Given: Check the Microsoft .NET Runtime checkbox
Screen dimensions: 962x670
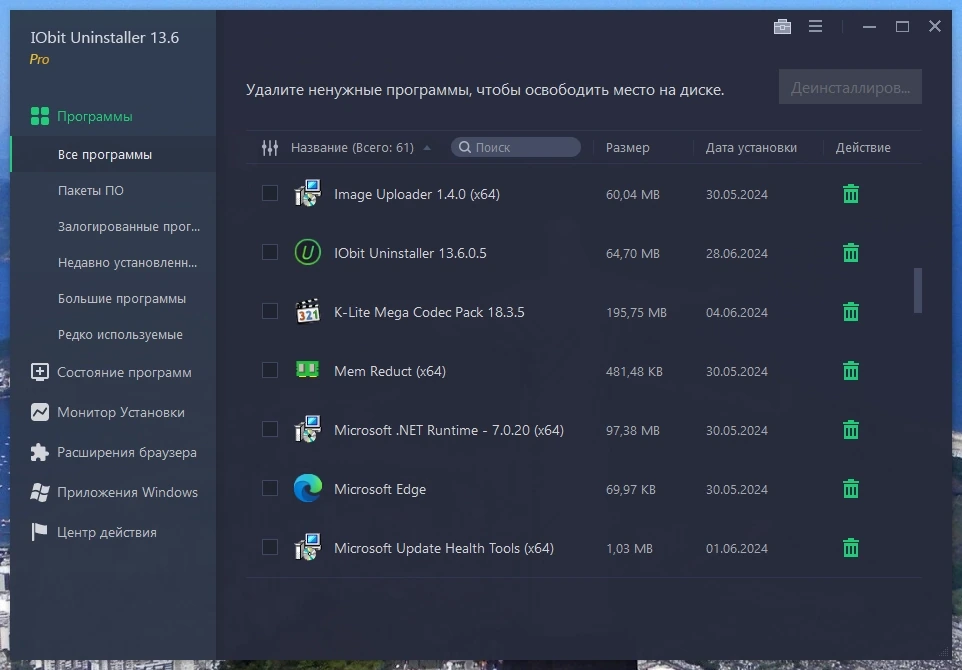Looking at the screenshot, I should pos(270,429).
